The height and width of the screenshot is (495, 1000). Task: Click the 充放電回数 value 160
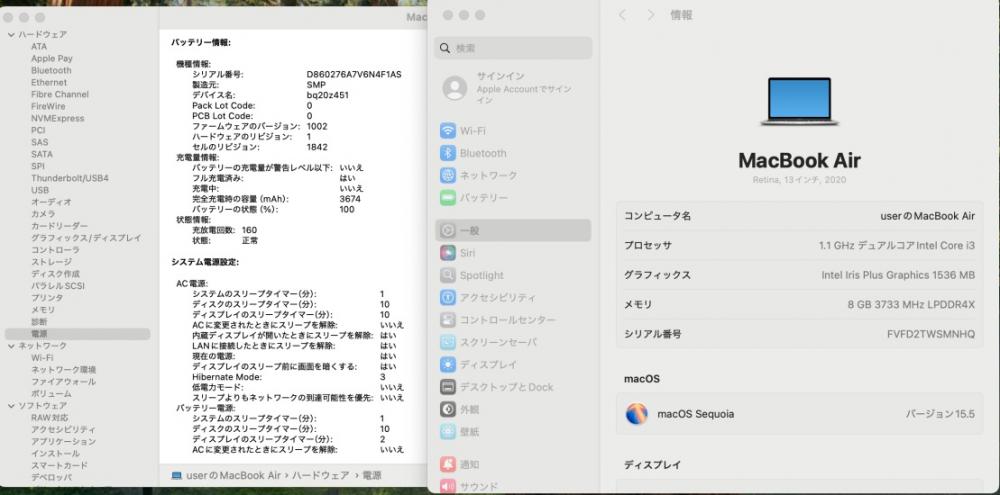[x=249, y=230]
